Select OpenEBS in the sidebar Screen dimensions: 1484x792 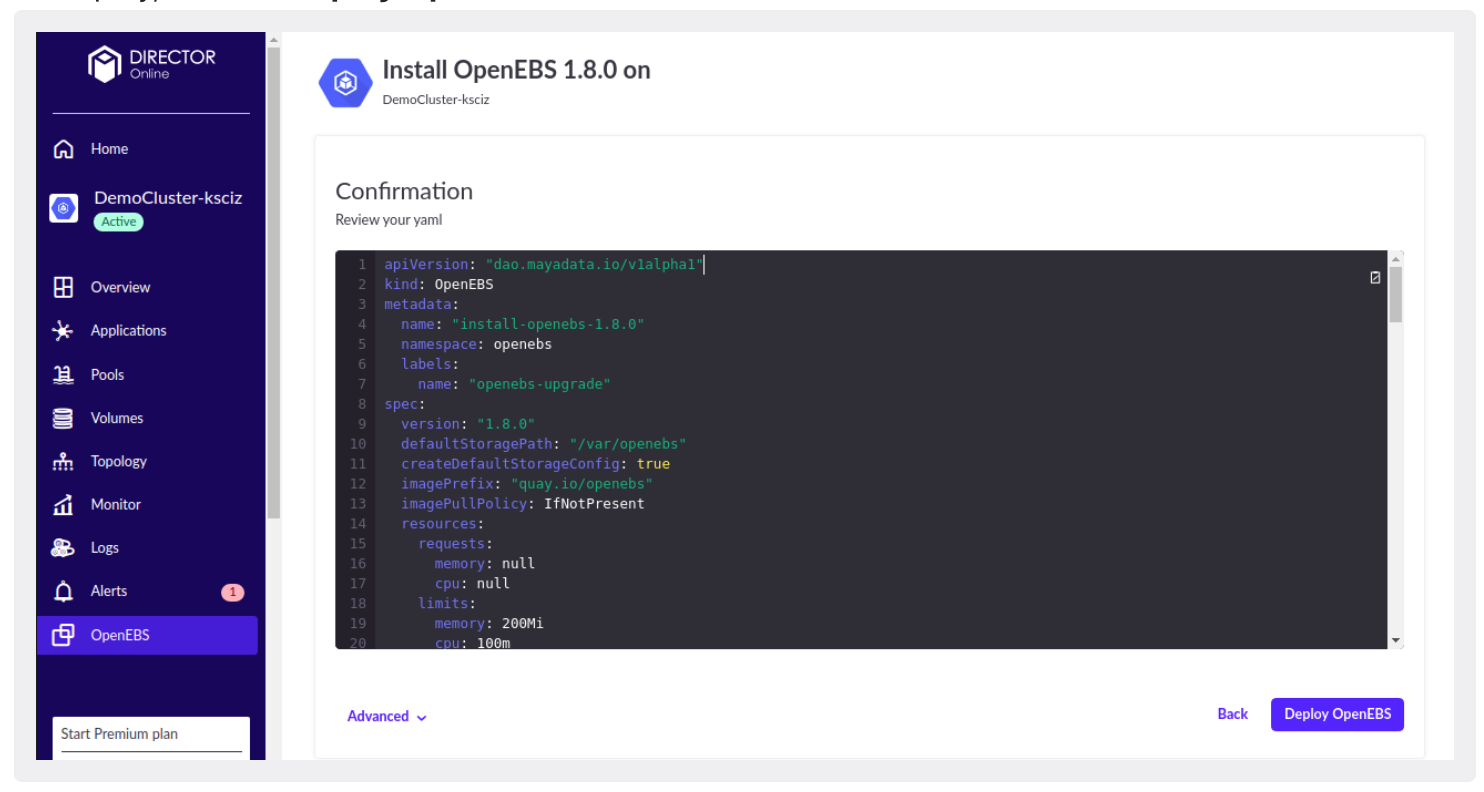[x=147, y=635]
